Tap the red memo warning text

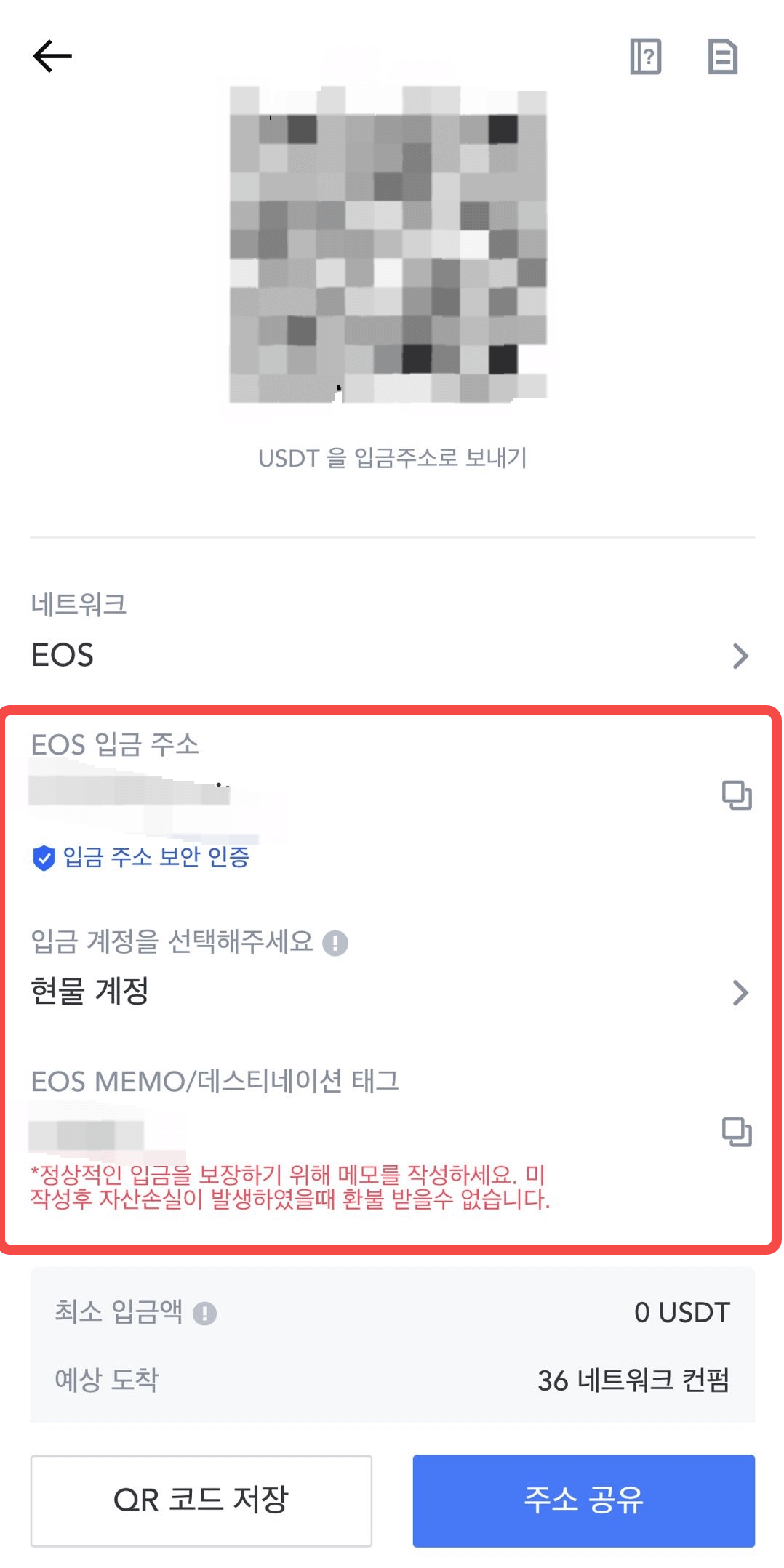(289, 1186)
